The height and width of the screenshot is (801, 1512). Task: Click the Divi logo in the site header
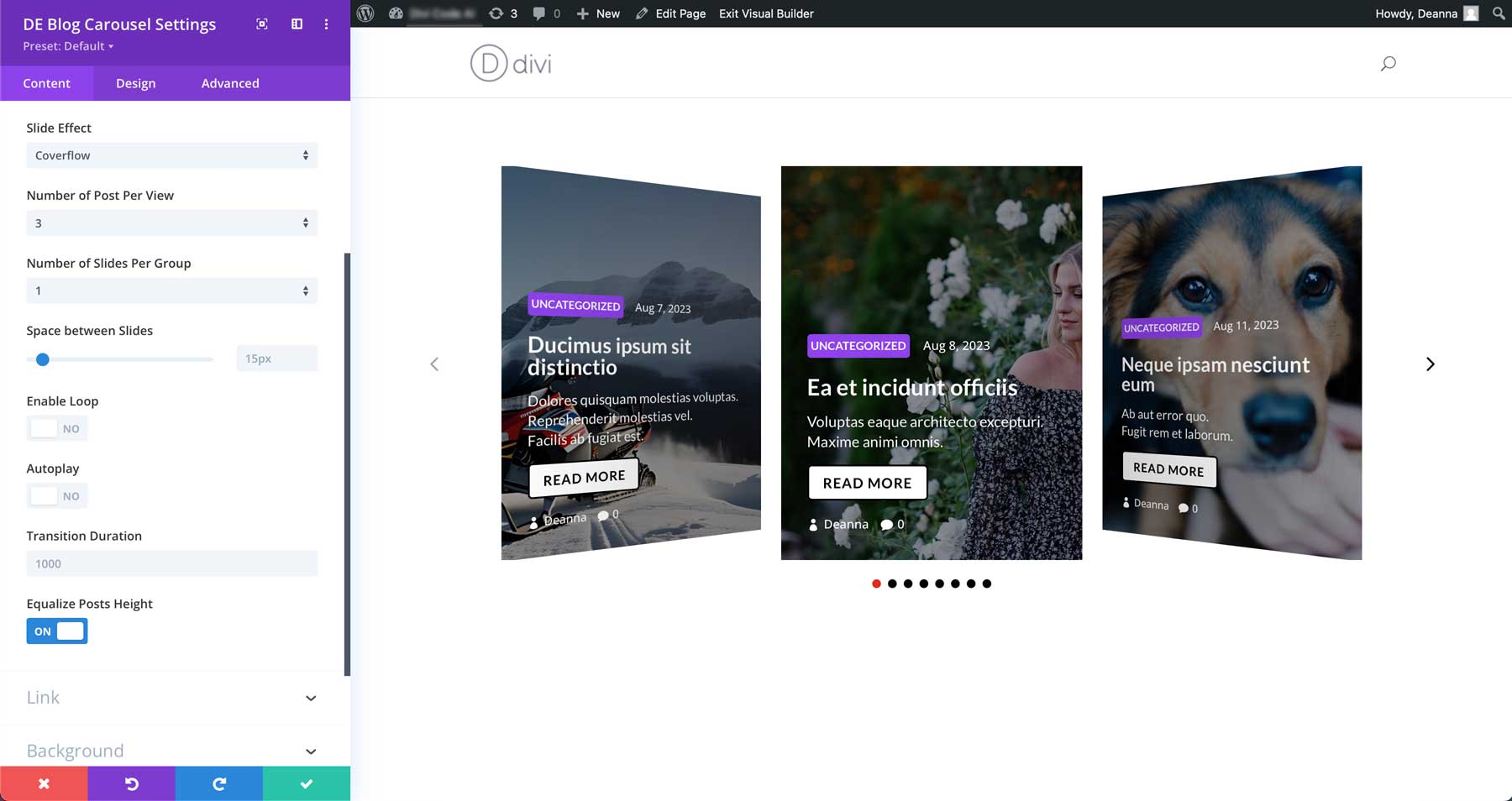point(511,63)
